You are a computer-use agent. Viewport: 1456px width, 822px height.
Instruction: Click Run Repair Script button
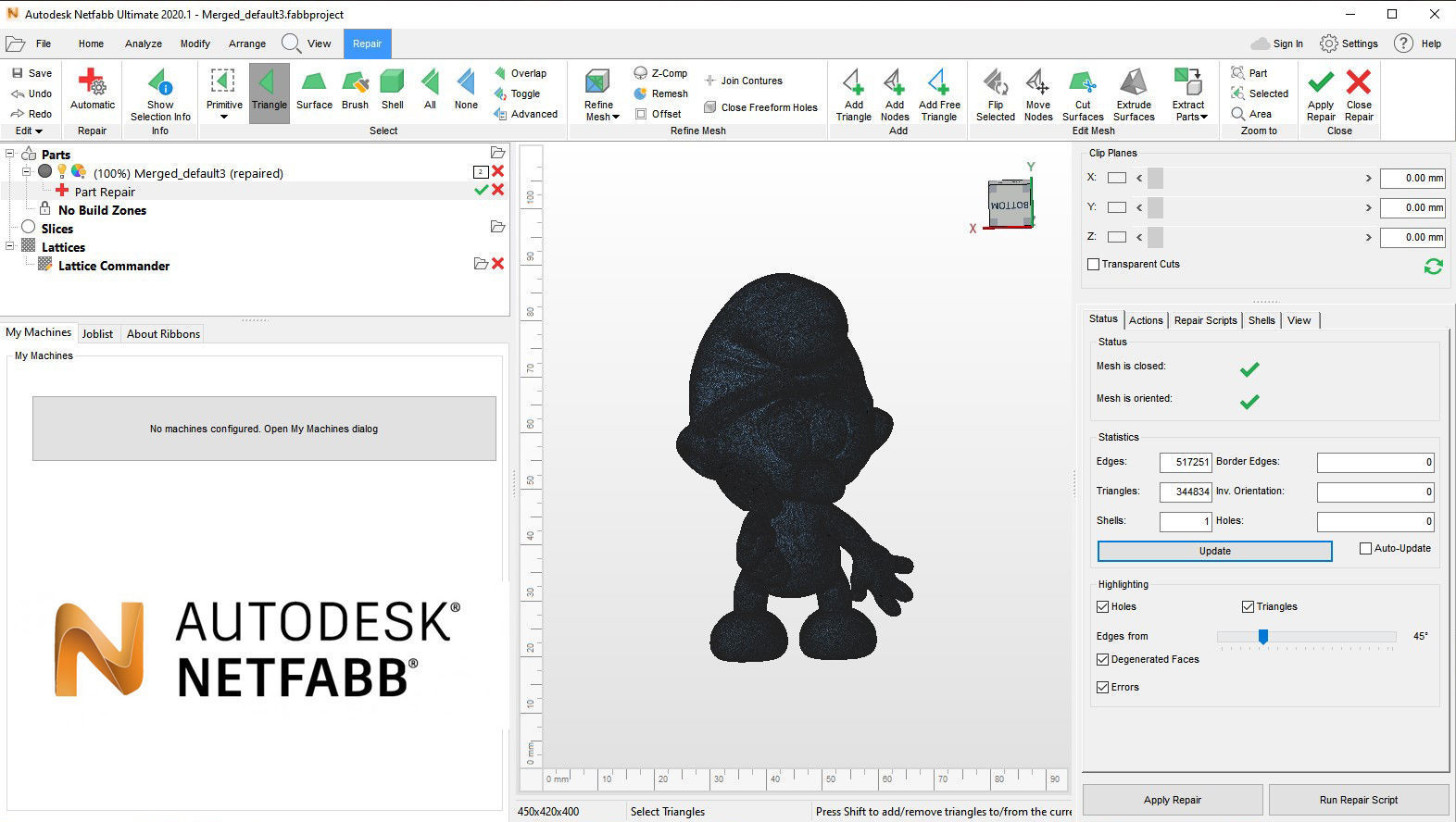(x=1359, y=800)
